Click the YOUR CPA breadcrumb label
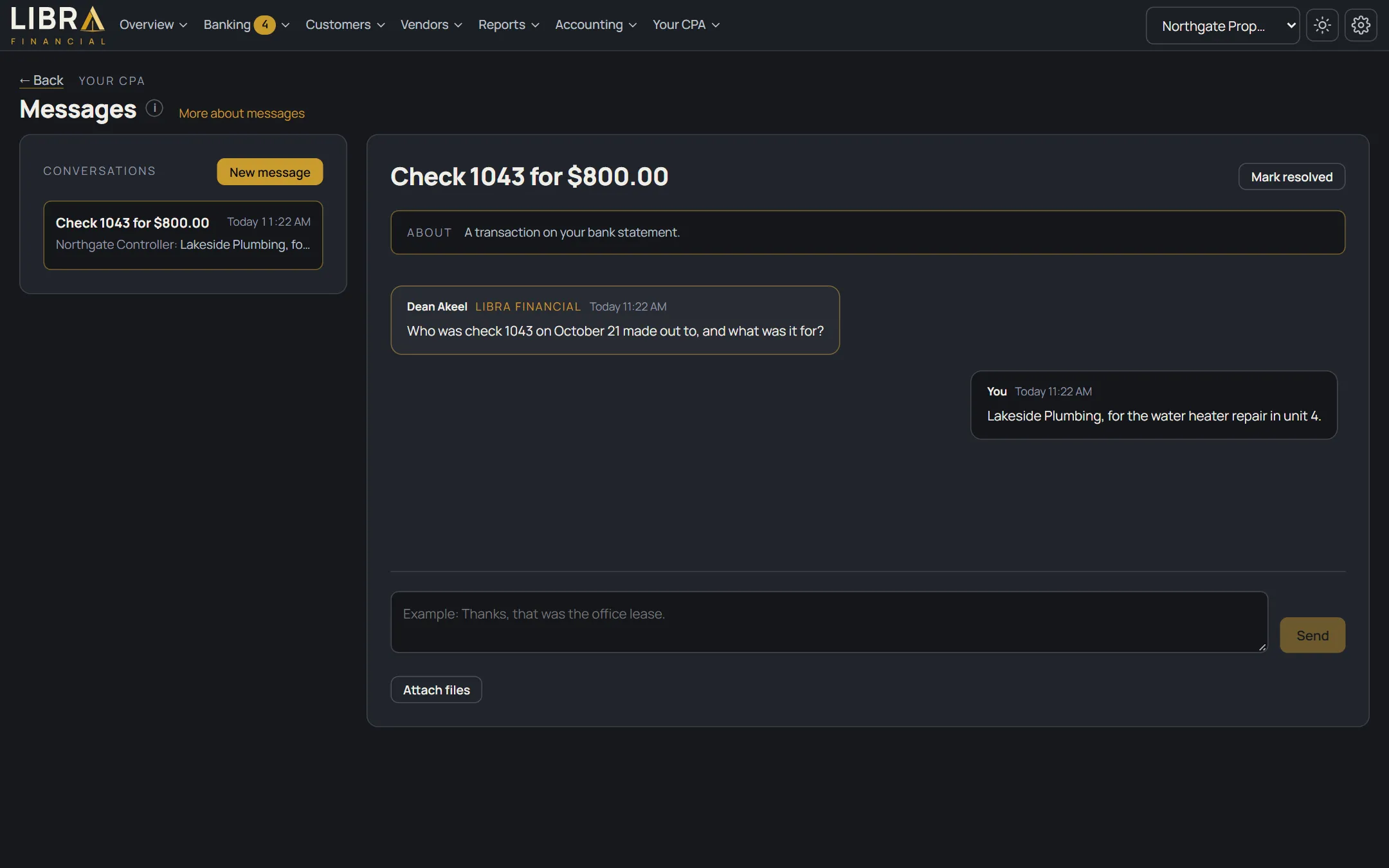1389x868 pixels. click(112, 81)
